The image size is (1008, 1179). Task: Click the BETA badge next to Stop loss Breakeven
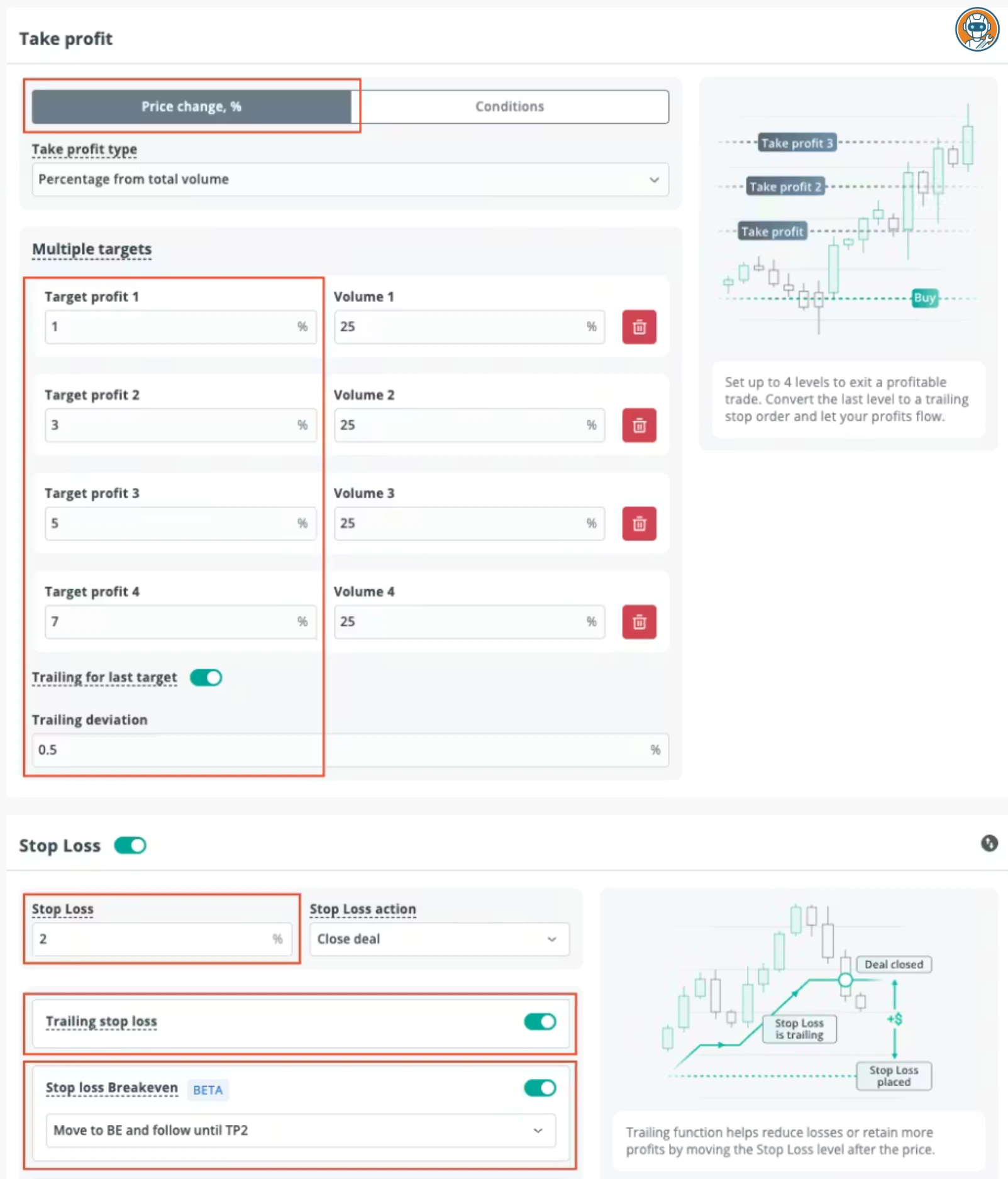coord(208,1090)
